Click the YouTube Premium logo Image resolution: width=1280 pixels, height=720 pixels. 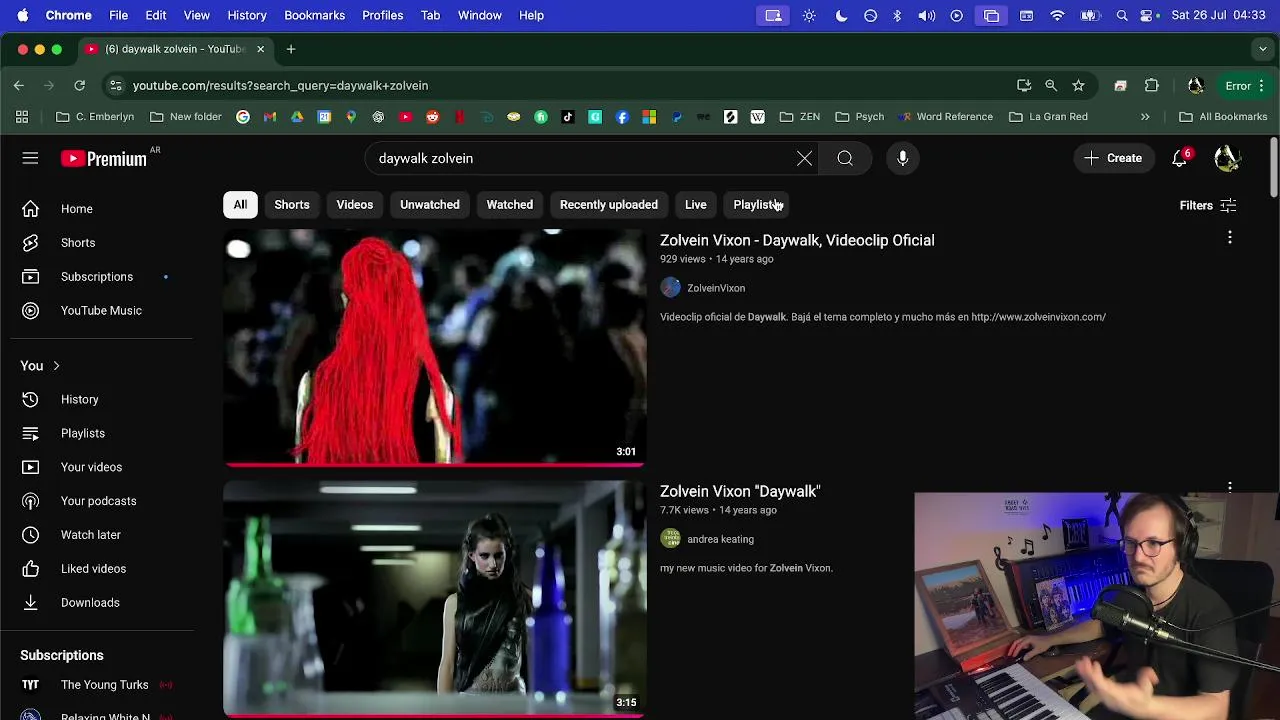pyautogui.click(x=103, y=158)
